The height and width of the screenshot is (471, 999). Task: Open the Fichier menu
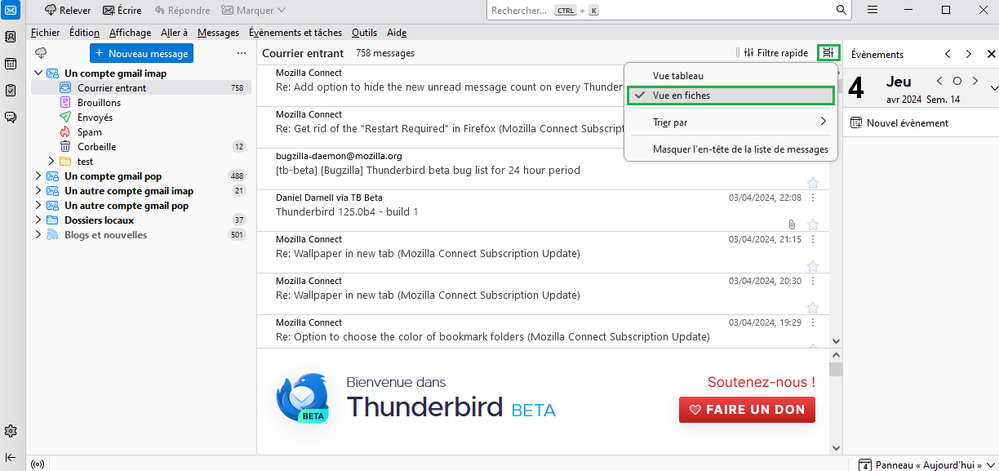click(x=45, y=33)
